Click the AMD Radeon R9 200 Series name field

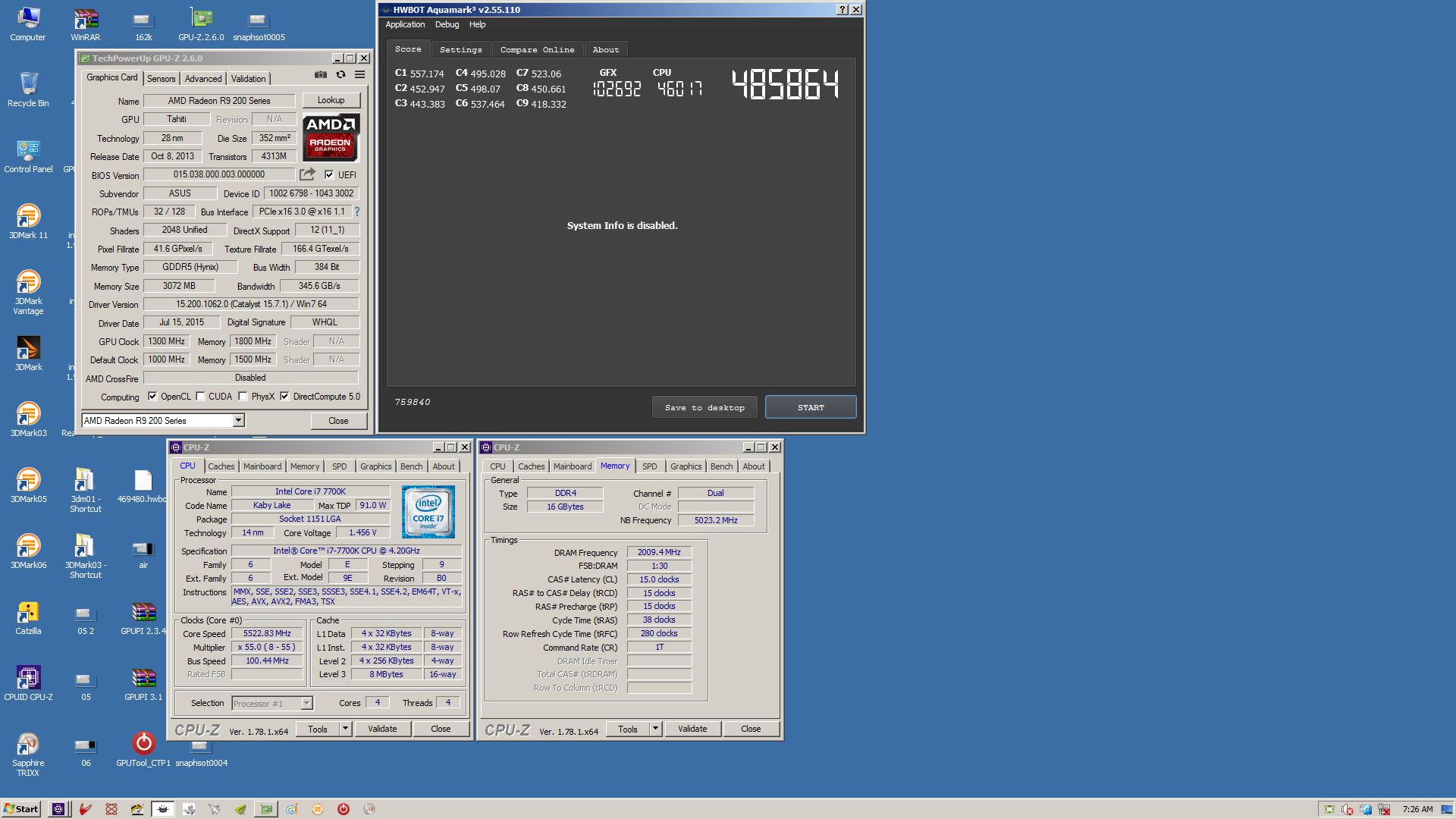click(219, 101)
